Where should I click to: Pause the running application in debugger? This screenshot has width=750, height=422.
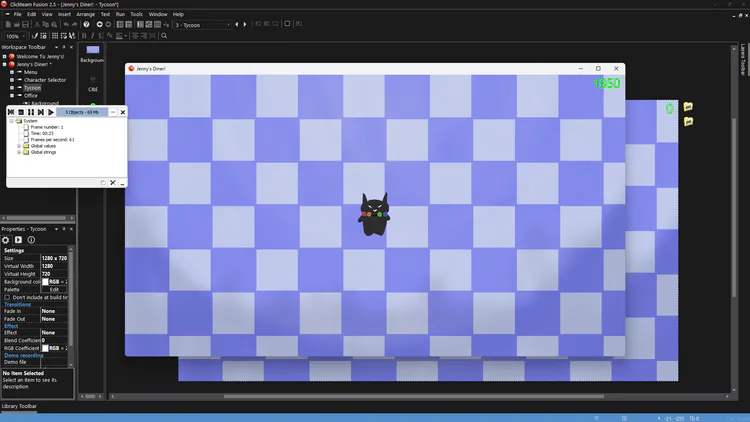[31, 112]
